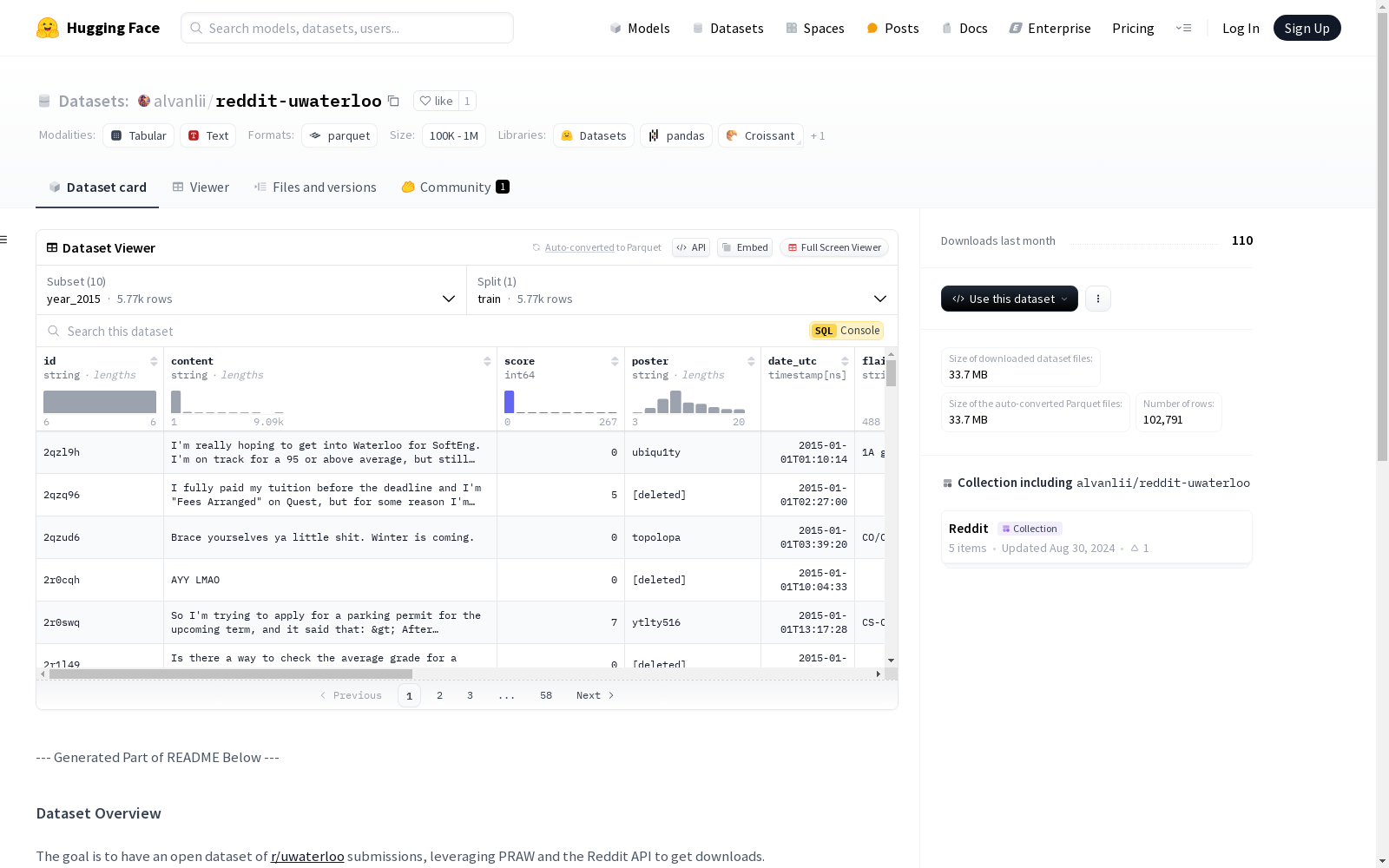Open the SQL Console
Image resolution: width=1389 pixels, height=868 pixels.
[846, 331]
